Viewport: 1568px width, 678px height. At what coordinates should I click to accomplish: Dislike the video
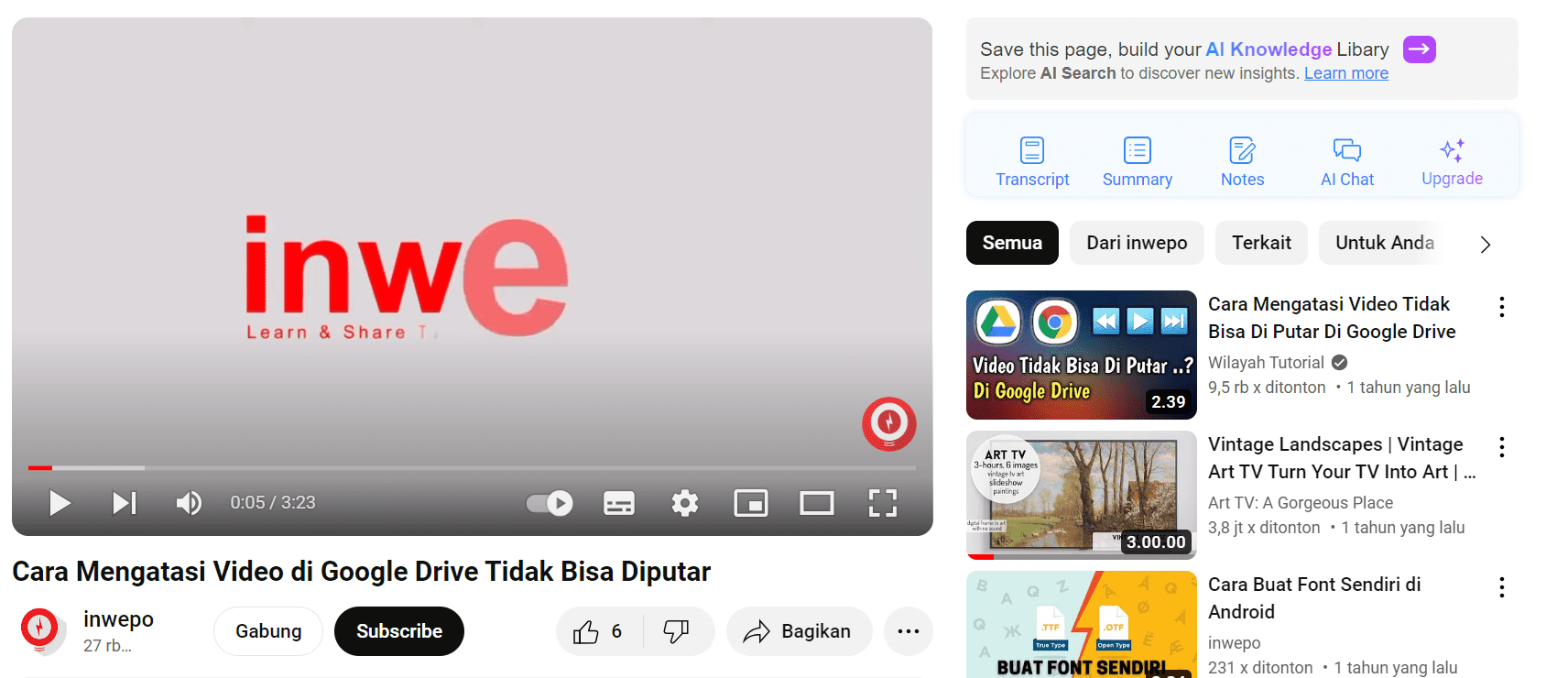[678, 631]
